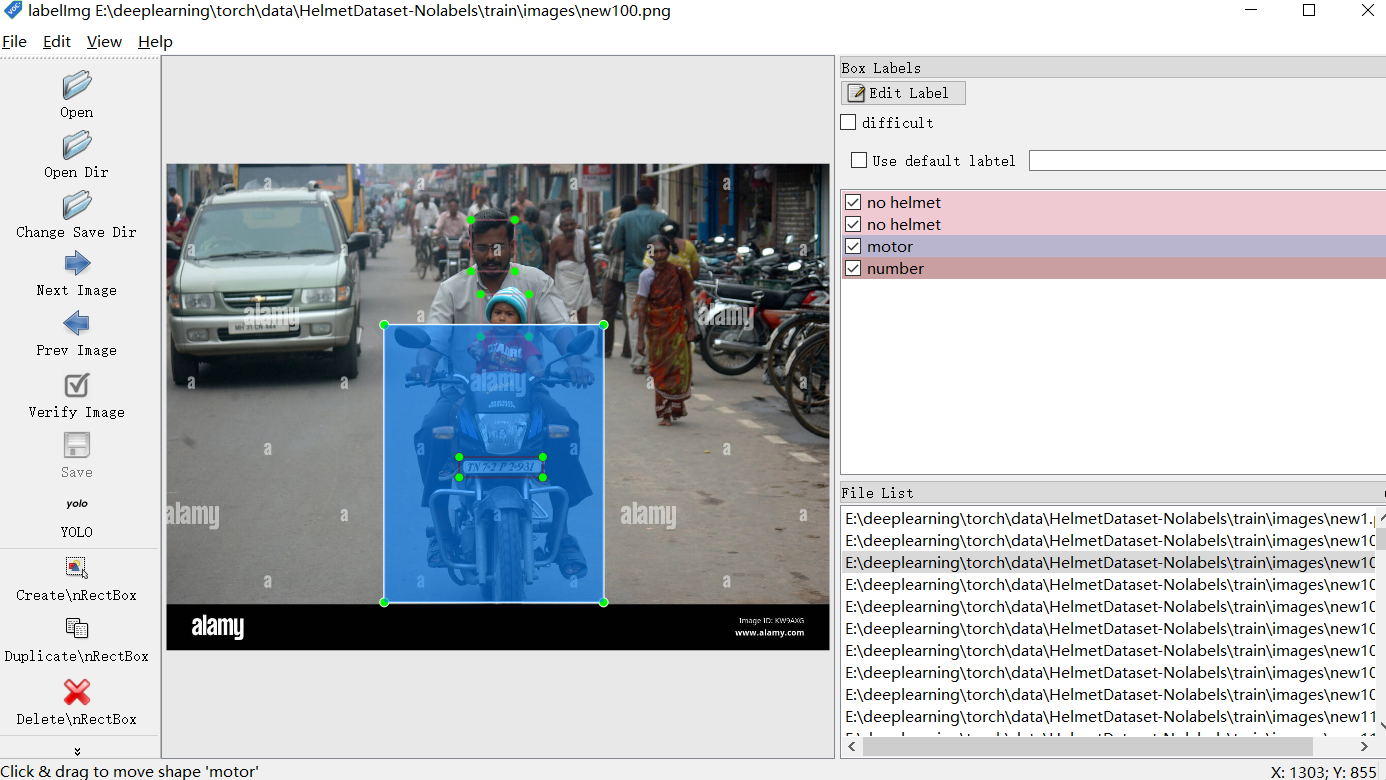This screenshot has height=780, width=1386.
Task: Open the View menu
Action: pyautogui.click(x=104, y=42)
